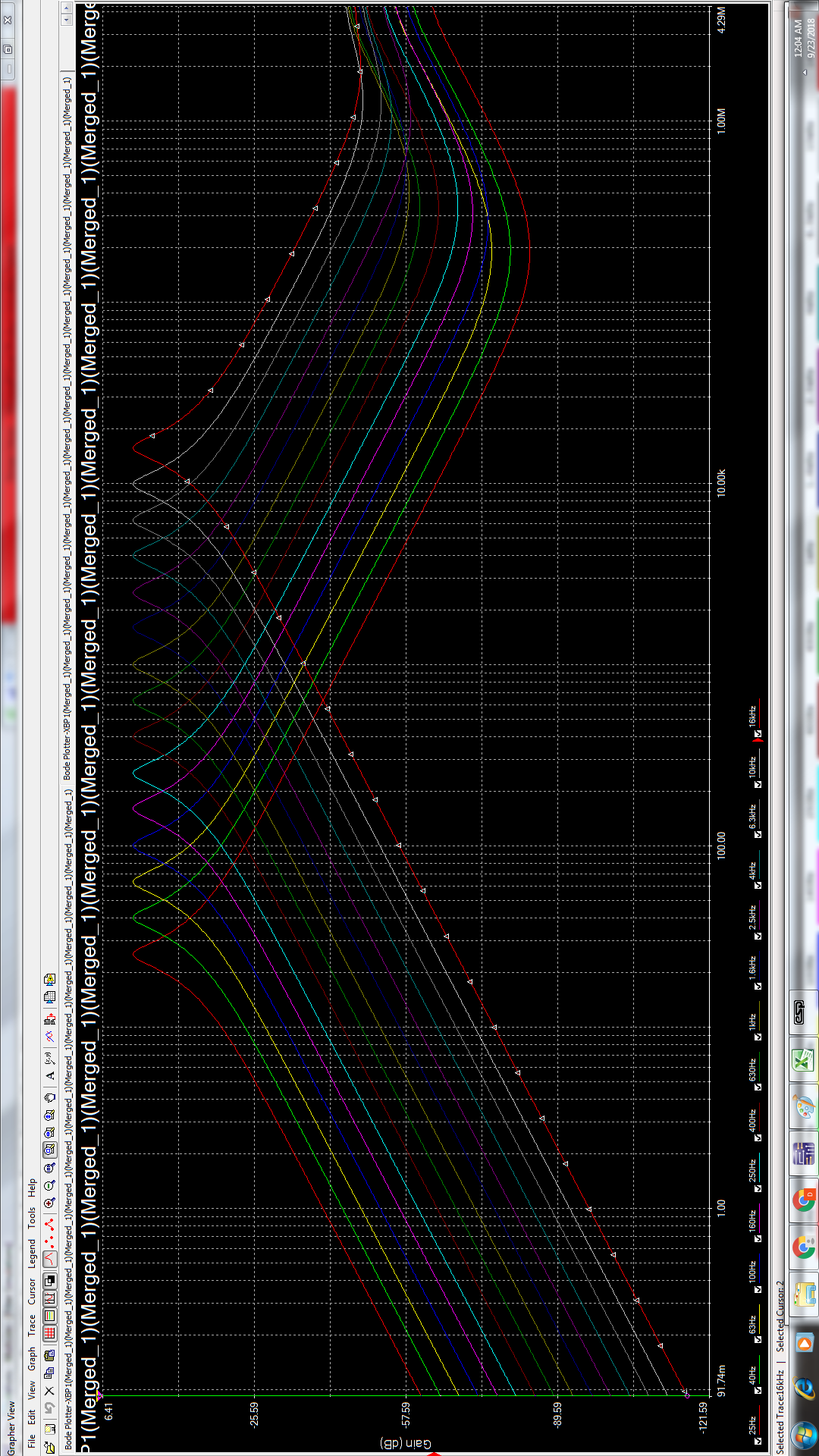This screenshot has width=819, height=1456.
Task: Open Paint from the taskbar
Action: click(804, 1107)
